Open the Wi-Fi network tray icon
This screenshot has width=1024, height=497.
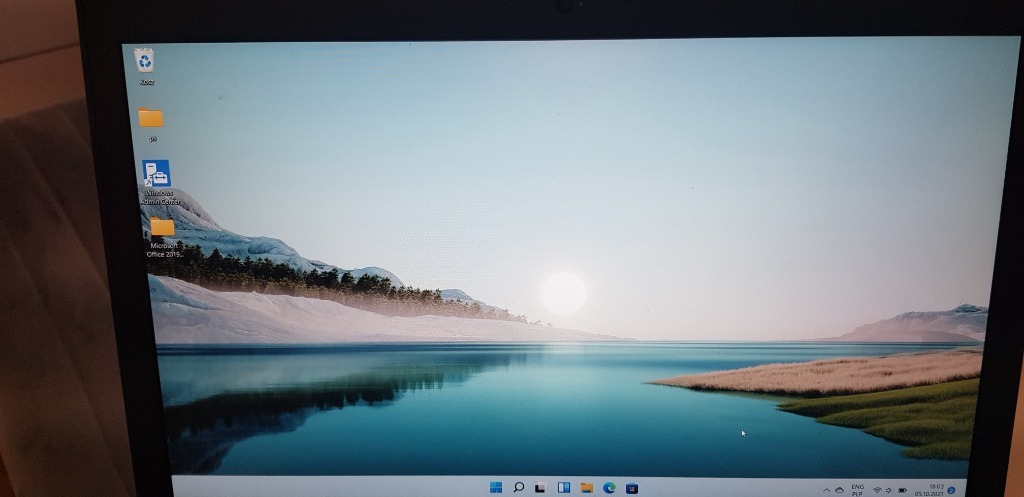pyautogui.click(x=877, y=490)
